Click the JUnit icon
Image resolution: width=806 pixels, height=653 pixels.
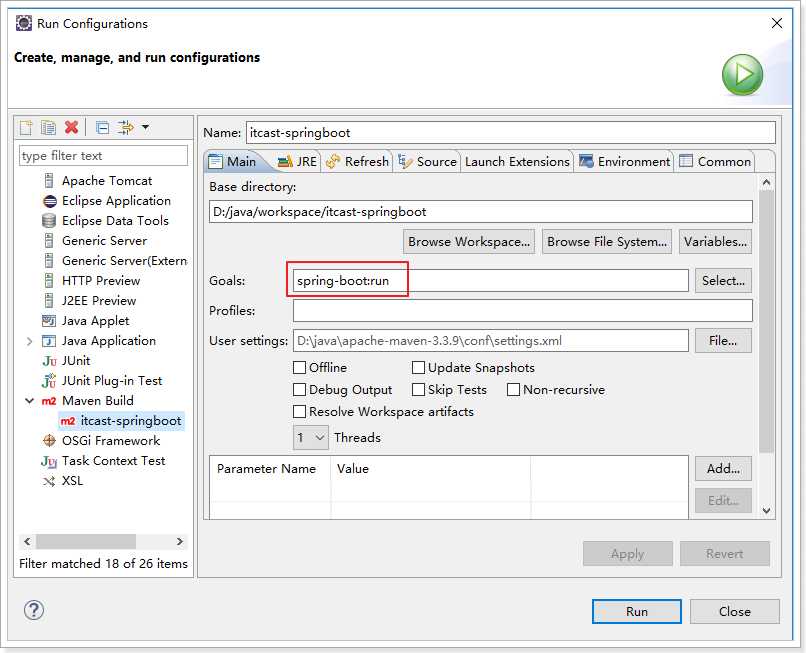(49, 361)
